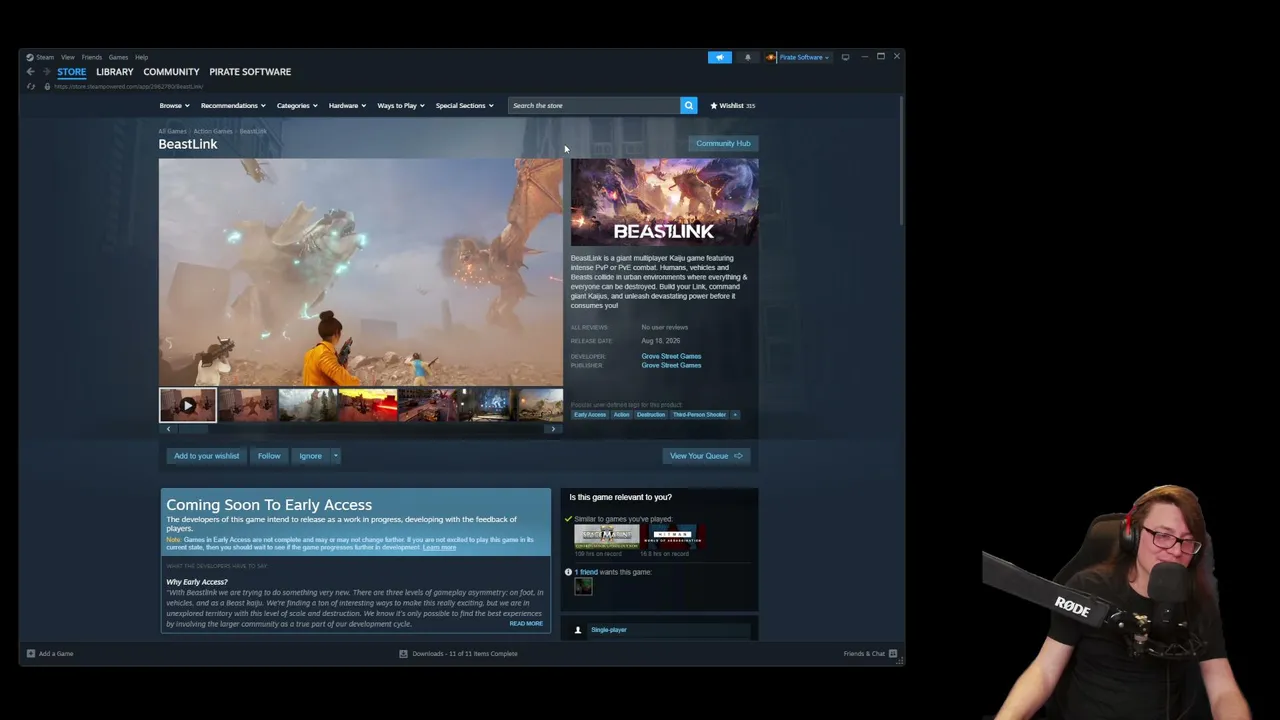Expand the Browse dropdown

(x=174, y=106)
